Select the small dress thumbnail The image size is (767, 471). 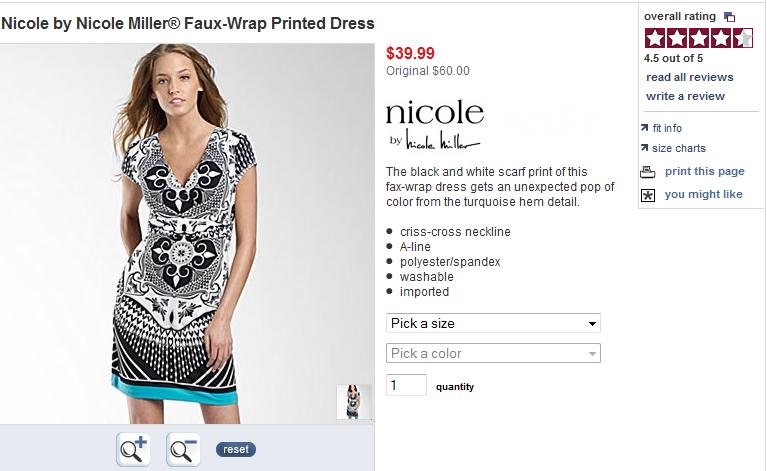[353, 401]
